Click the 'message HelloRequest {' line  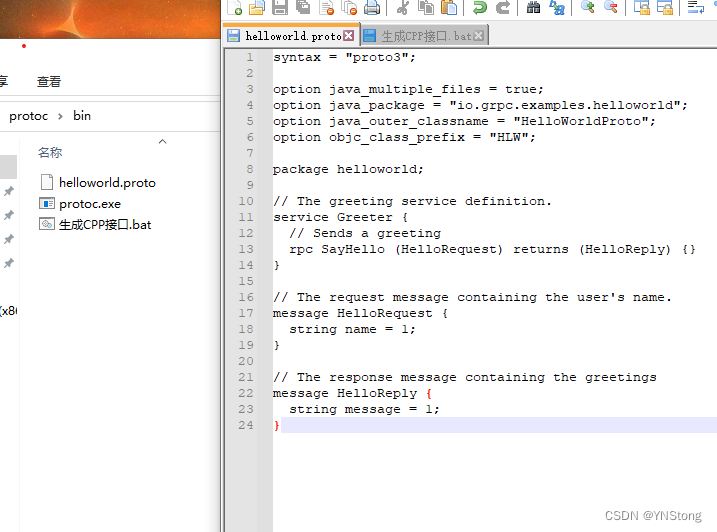tap(360, 313)
